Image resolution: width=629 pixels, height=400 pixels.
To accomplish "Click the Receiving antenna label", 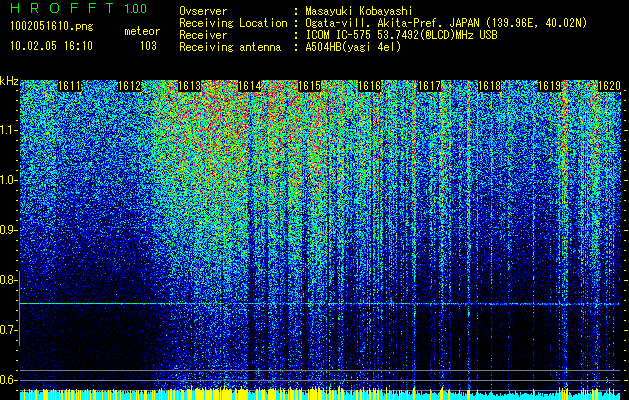I will point(230,47).
